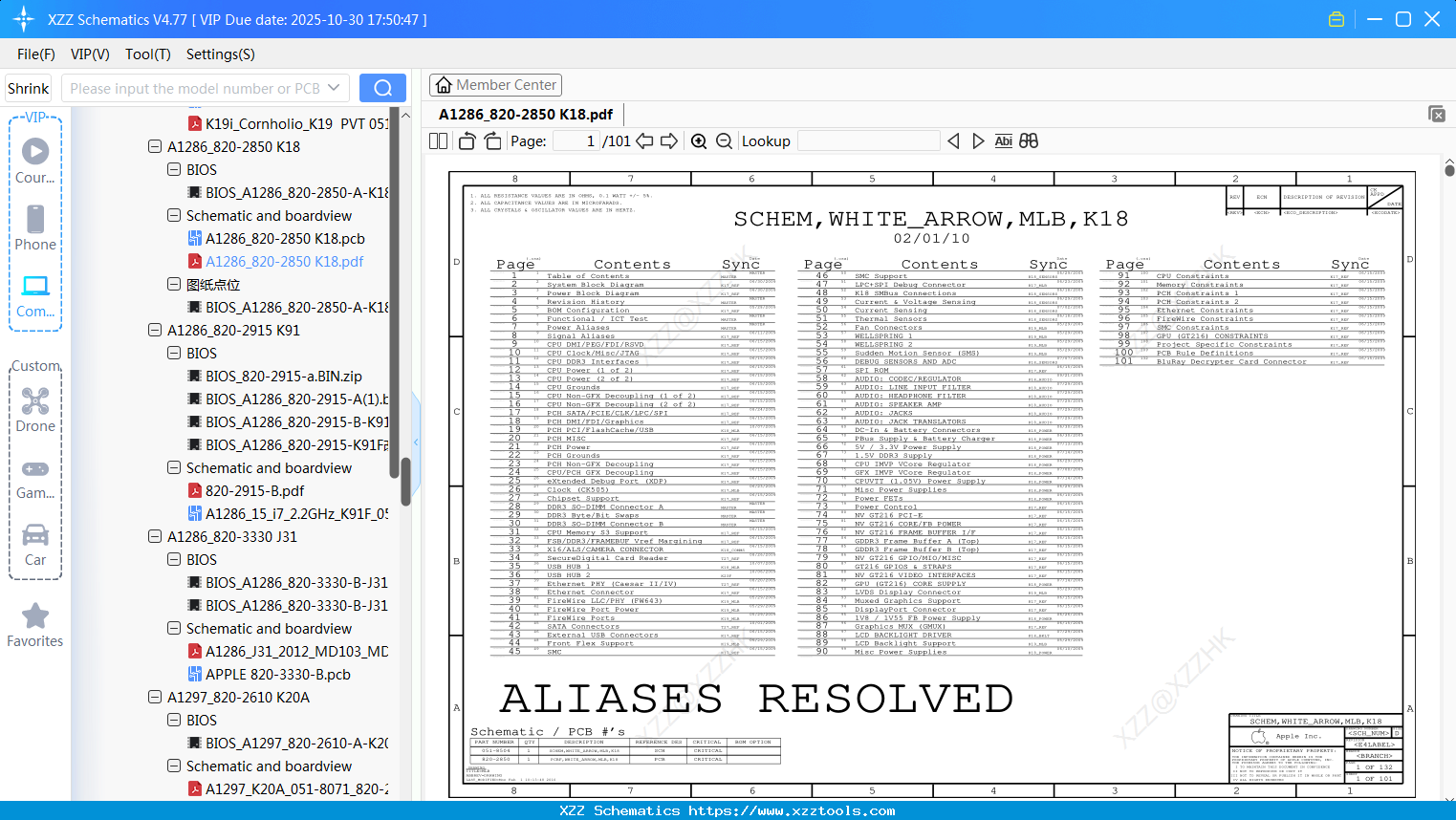This screenshot has width=1456, height=820.
Task: Open A1286_J31_2012_MD103 PDF file
Action: coord(289,652)
